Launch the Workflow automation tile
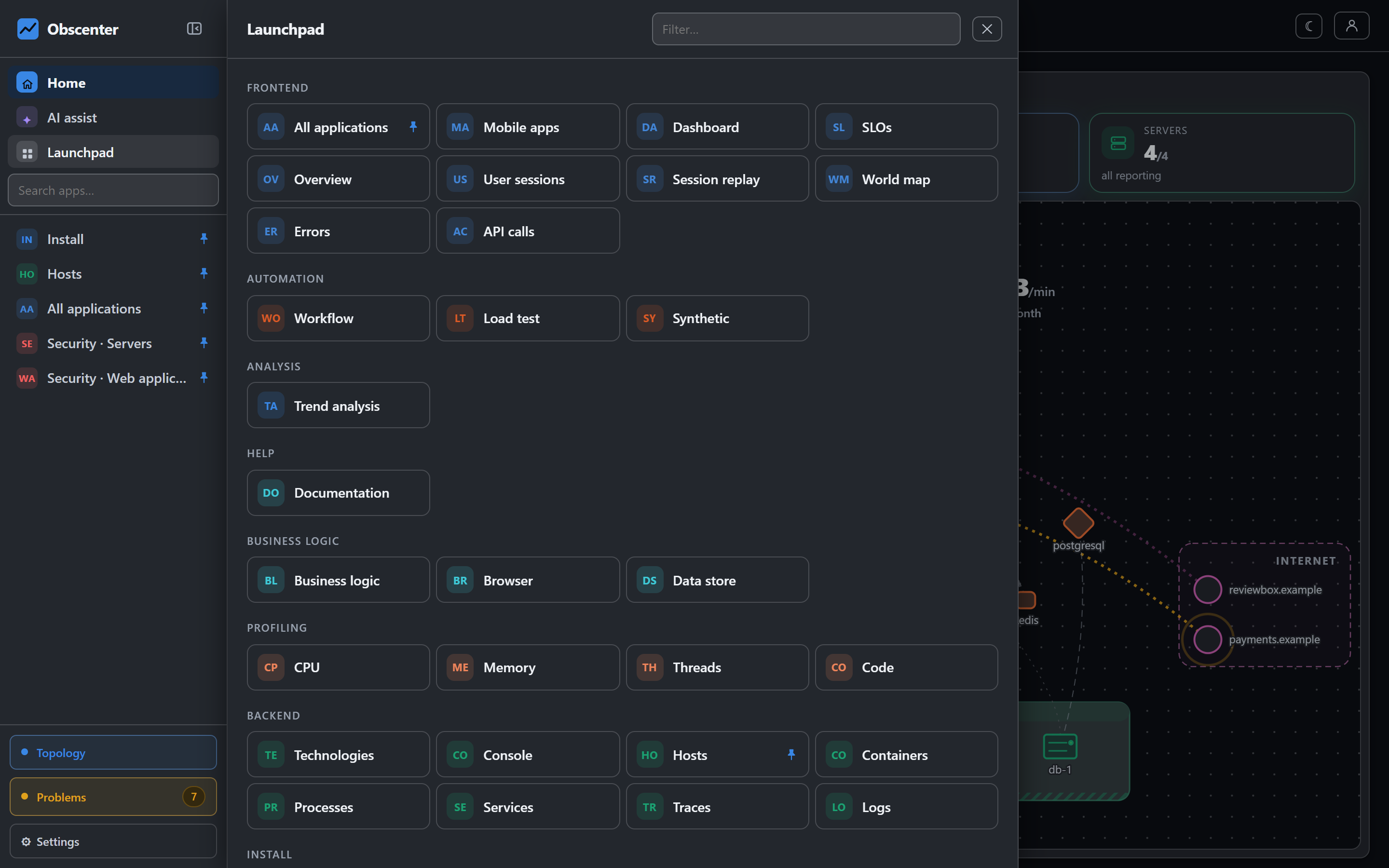Image resolution: width=1389 pixels, height=868 pixels. [x=338, y=318]
